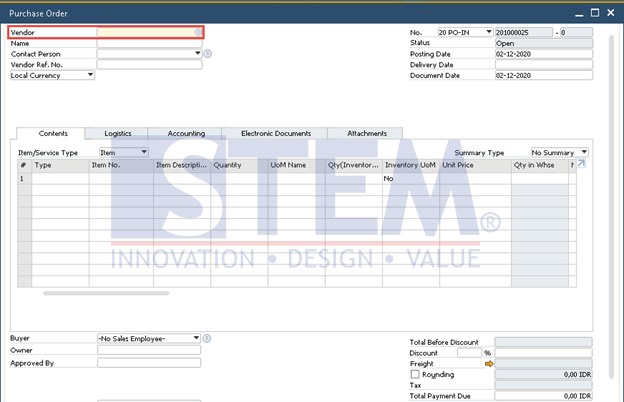Maximize the Purchase Order window
Screen dimensions: 624x402
pos(595,13)
